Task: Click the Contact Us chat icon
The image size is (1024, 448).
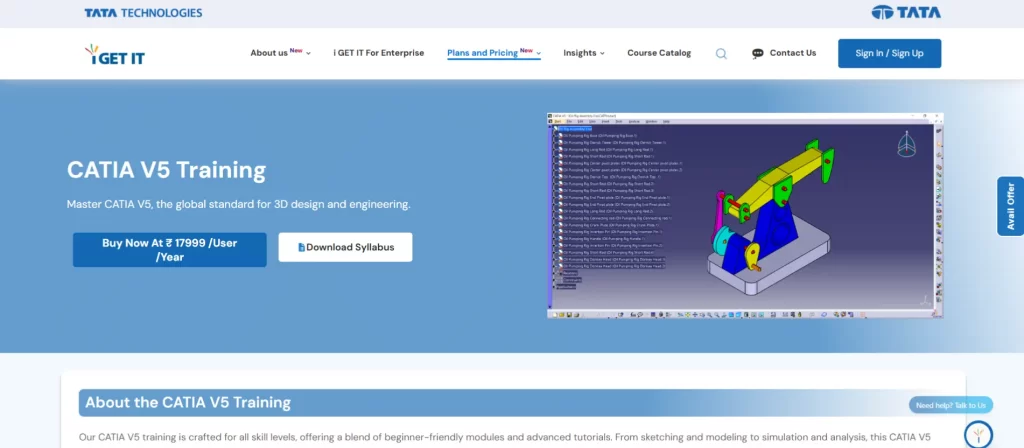Action: pyautogui.click(x=758, y=54)
